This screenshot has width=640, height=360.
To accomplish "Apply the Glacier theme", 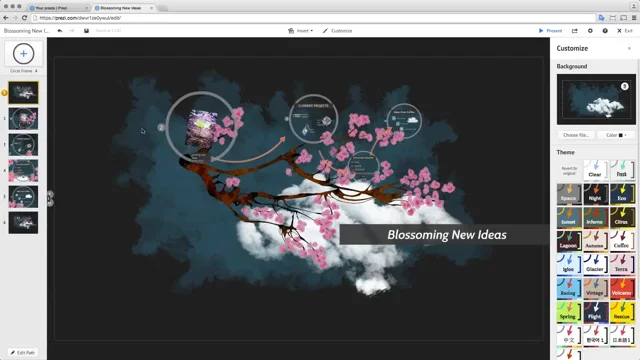I will pyautogui.click(x=596, y=265).
